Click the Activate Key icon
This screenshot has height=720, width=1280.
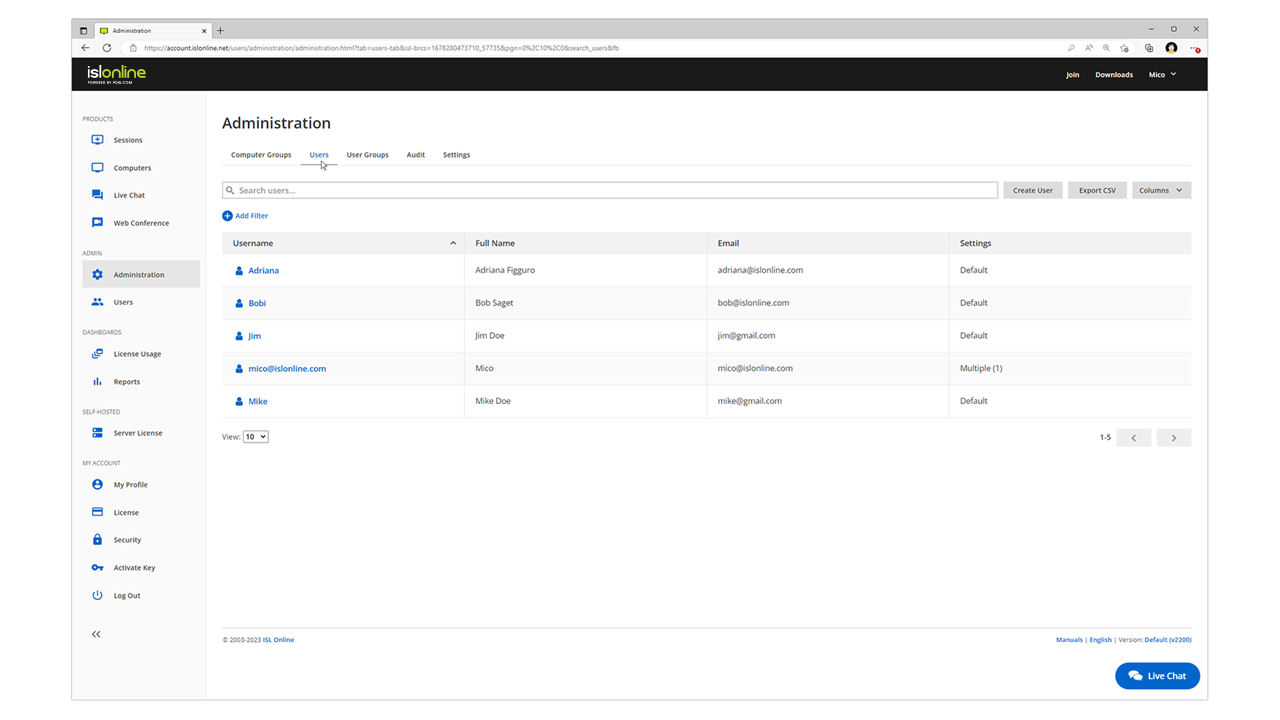pos(97,568)
